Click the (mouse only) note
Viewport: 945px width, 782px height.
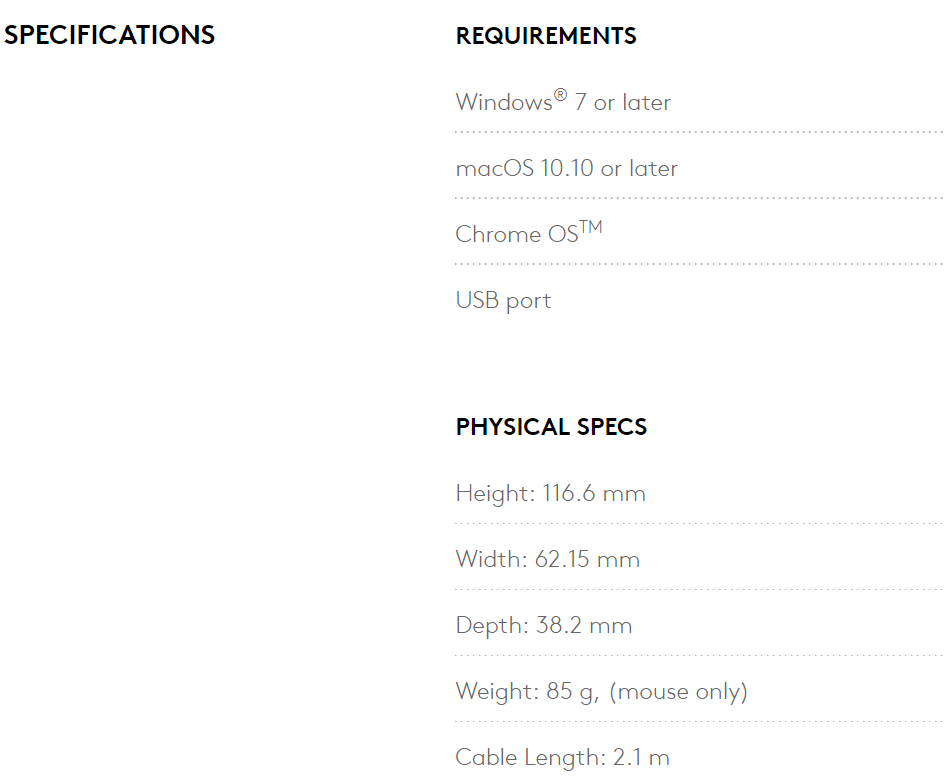pyautogui.click(x=678, y=691)
